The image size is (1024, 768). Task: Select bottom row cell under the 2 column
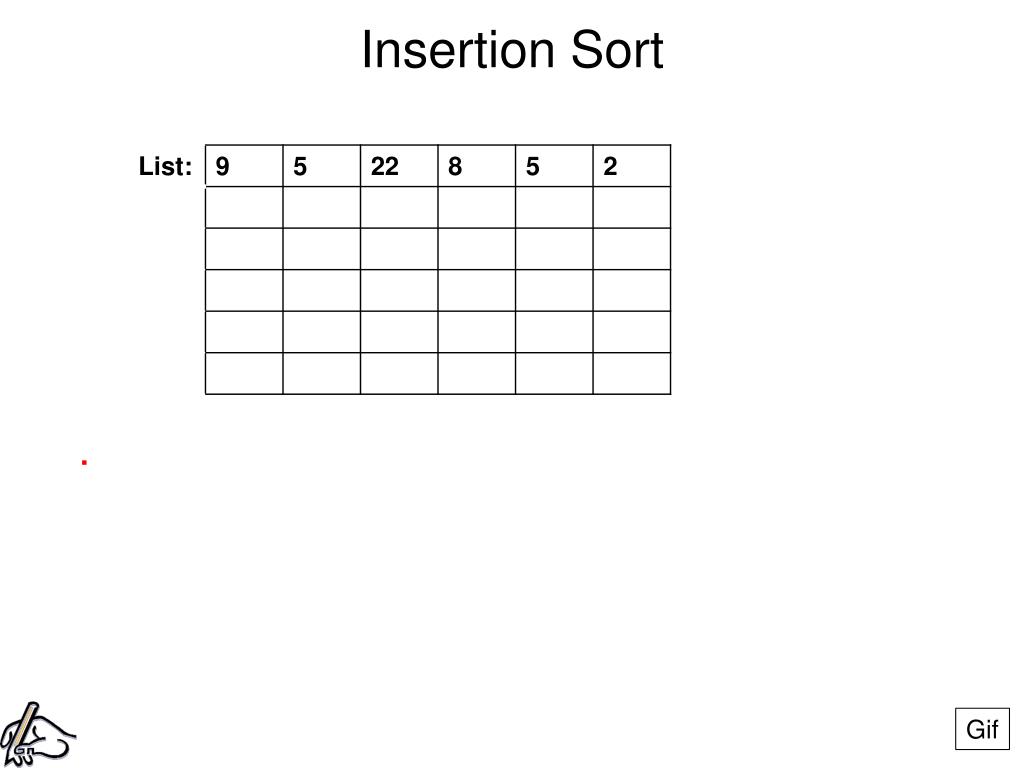click(632, 374)
